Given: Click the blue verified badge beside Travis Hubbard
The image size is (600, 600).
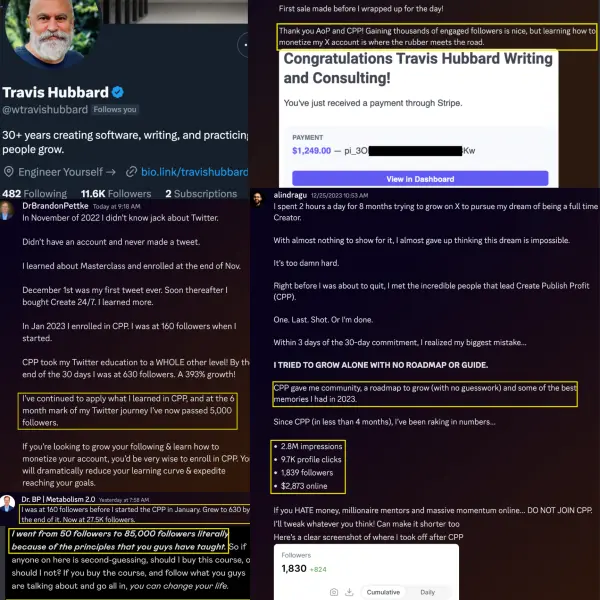Looking at the screenshot, I should click(x=118, y=92).
